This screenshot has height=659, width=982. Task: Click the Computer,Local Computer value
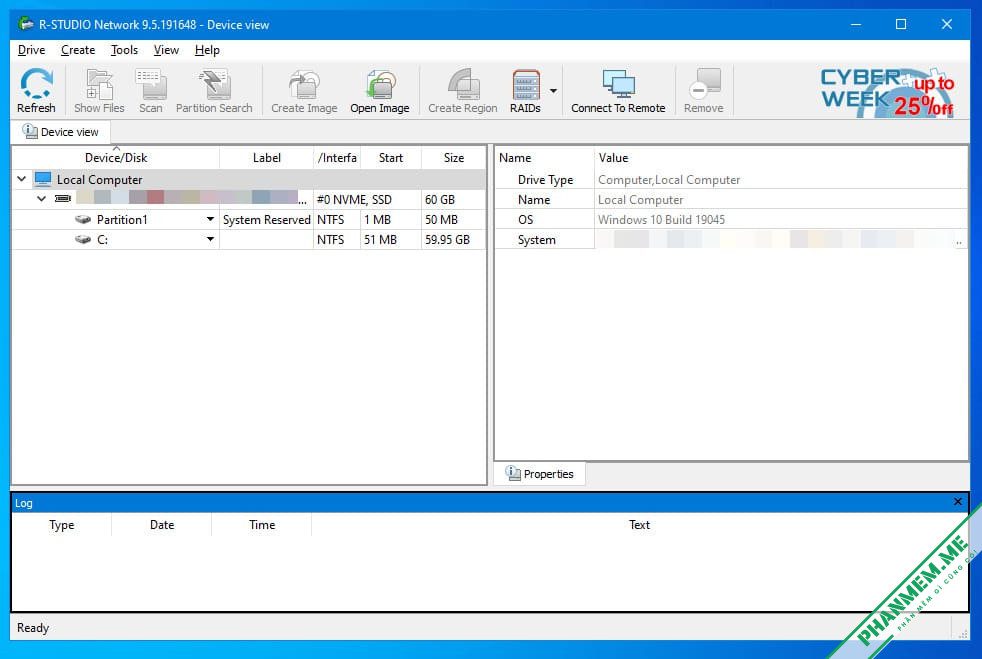(x=669, y=179)
